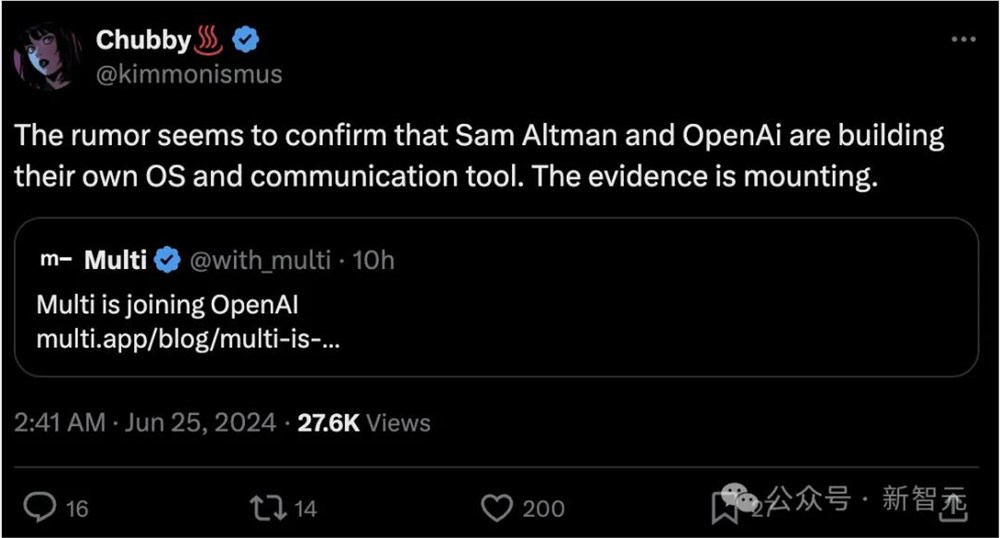Open the @kimmonismus handle link
Screen dimensions: 1000x538
point(188,74)
